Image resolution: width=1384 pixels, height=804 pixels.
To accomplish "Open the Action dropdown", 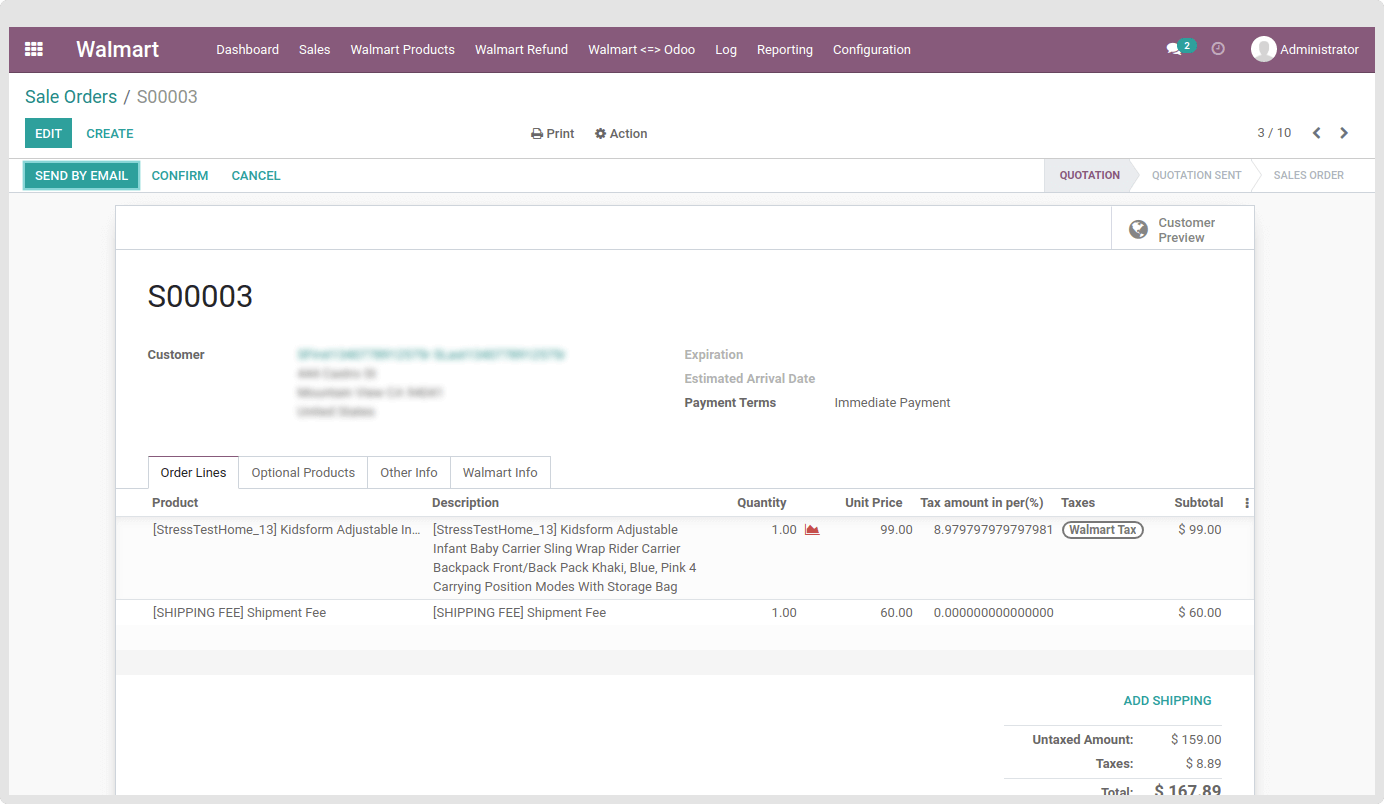I will [x=621, y=134].
